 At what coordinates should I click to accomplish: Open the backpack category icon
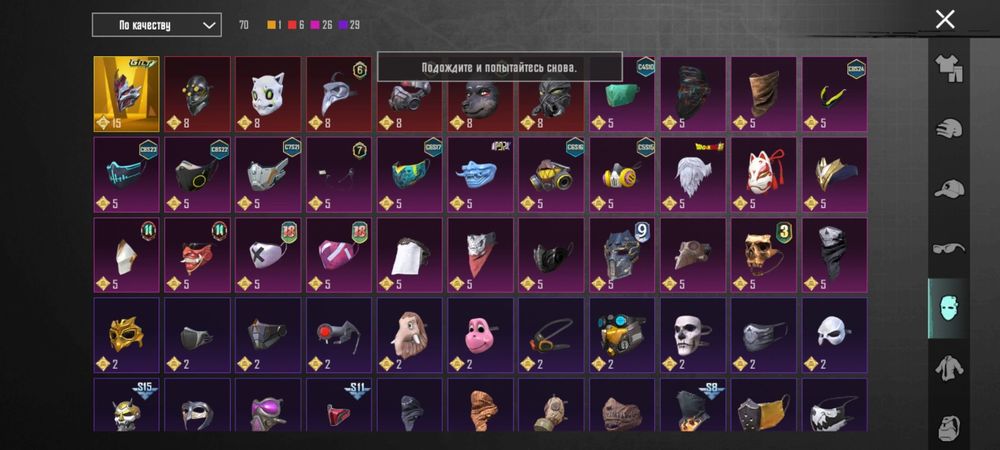(948, 427)
